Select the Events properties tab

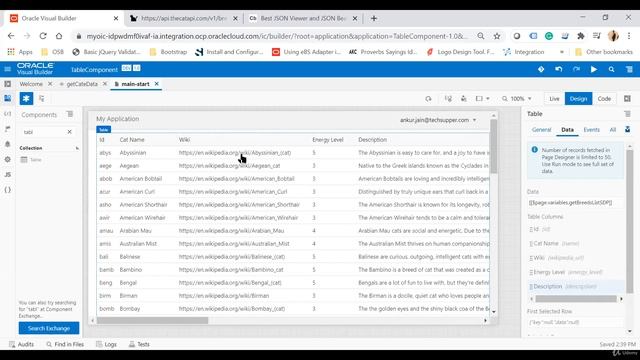[x=591, y=130]
